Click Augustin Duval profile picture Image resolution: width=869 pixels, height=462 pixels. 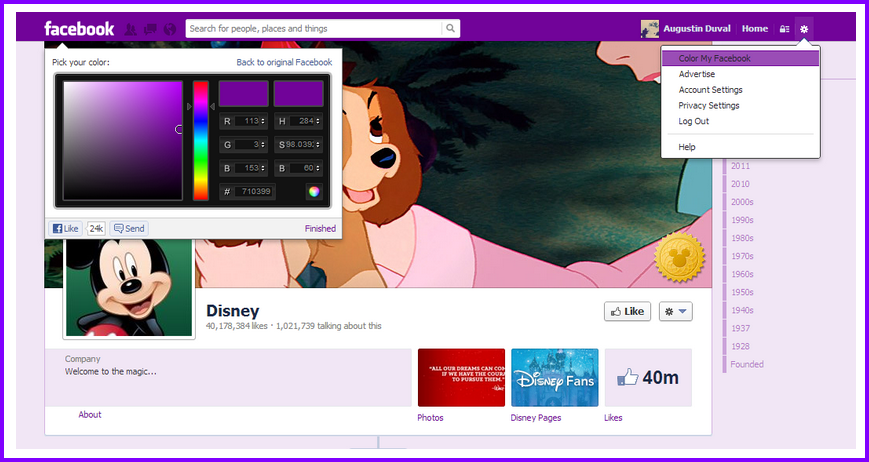pos(650,29)
